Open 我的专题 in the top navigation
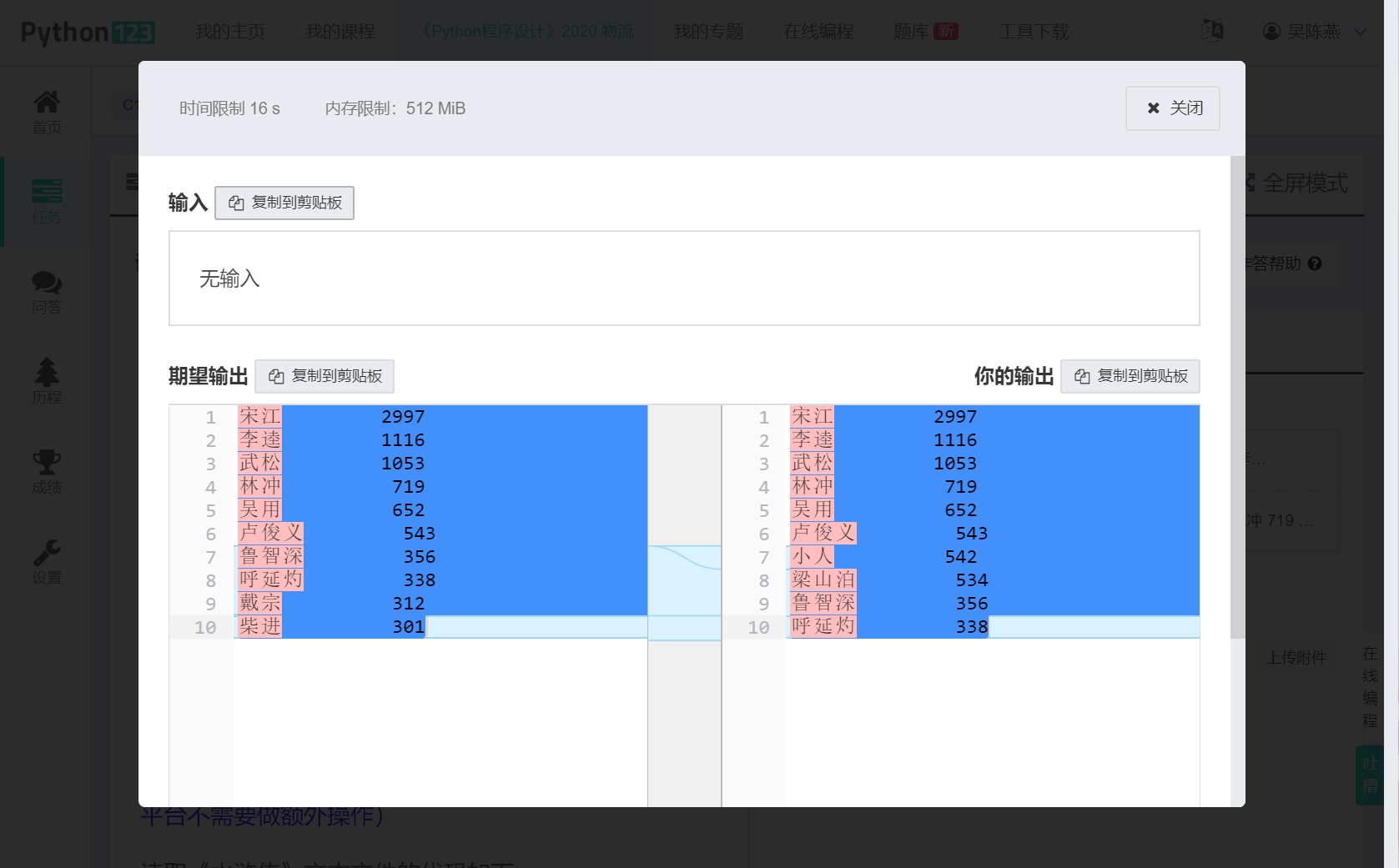This screenshot has height=868, width=1399. (708, 32)
